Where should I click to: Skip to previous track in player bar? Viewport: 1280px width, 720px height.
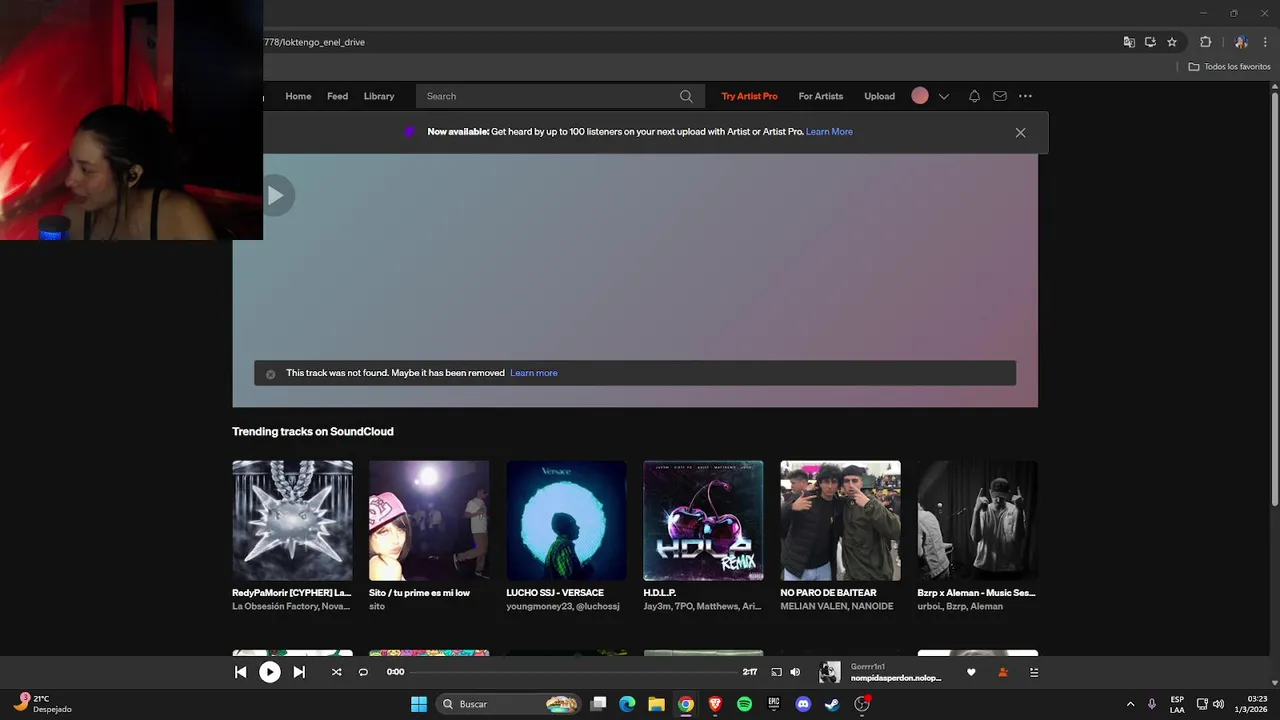240,672
